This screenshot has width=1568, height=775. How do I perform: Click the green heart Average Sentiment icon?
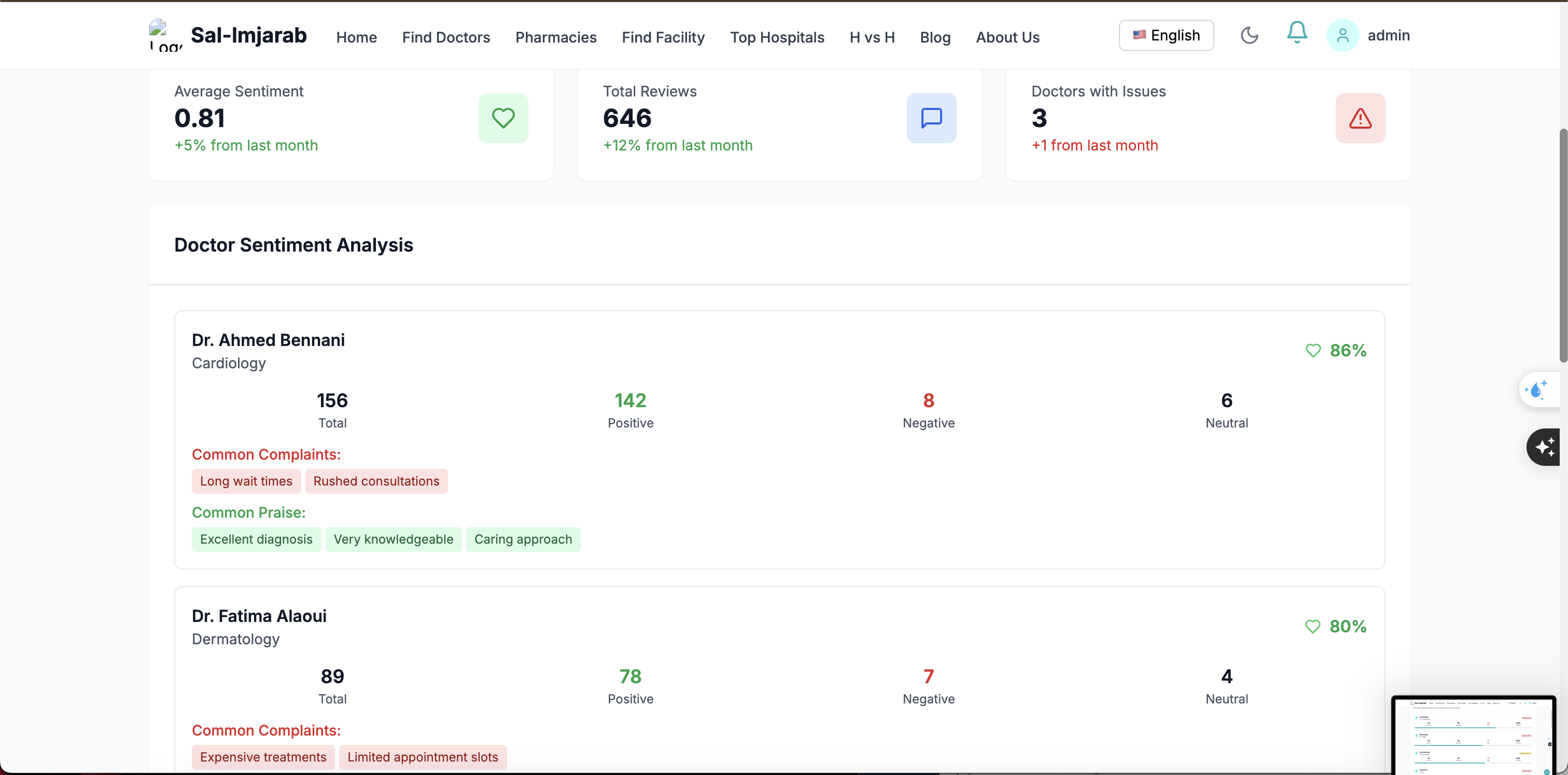[503, 118]
